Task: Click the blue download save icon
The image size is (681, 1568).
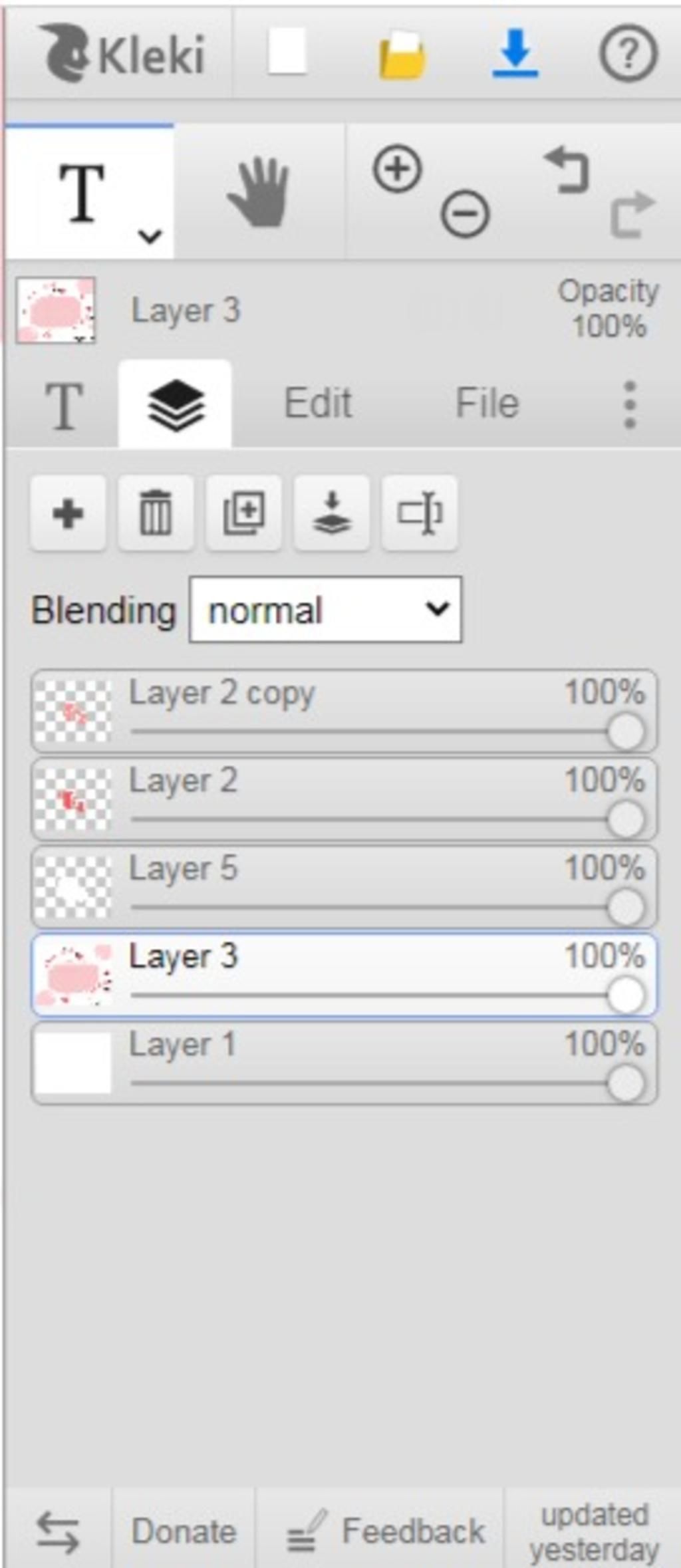Action: point(515,53)
